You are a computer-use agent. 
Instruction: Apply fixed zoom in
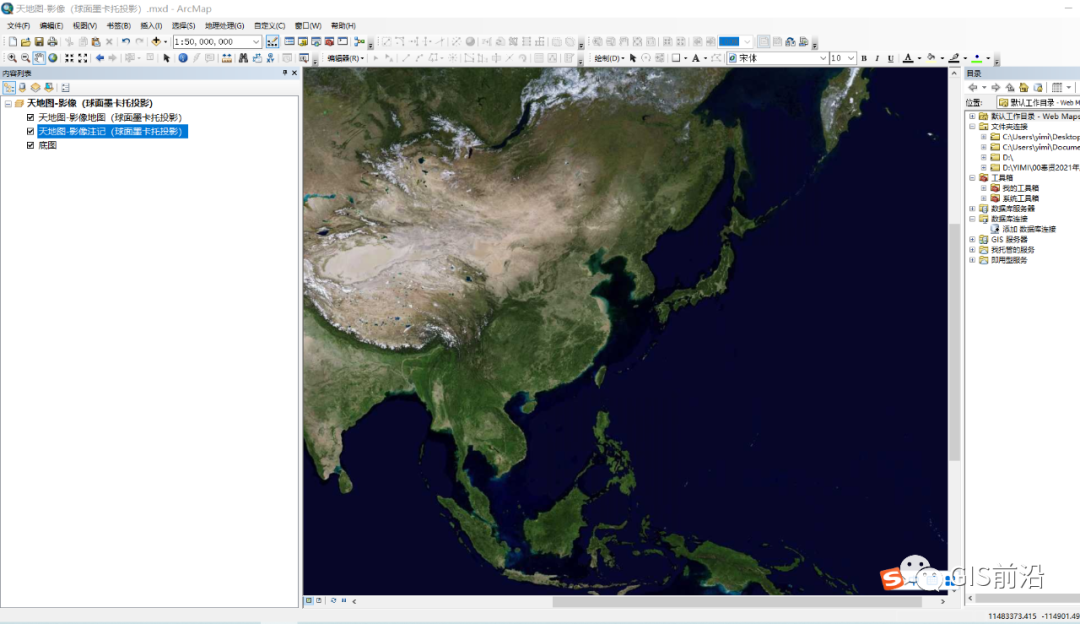tap(70, 59)
